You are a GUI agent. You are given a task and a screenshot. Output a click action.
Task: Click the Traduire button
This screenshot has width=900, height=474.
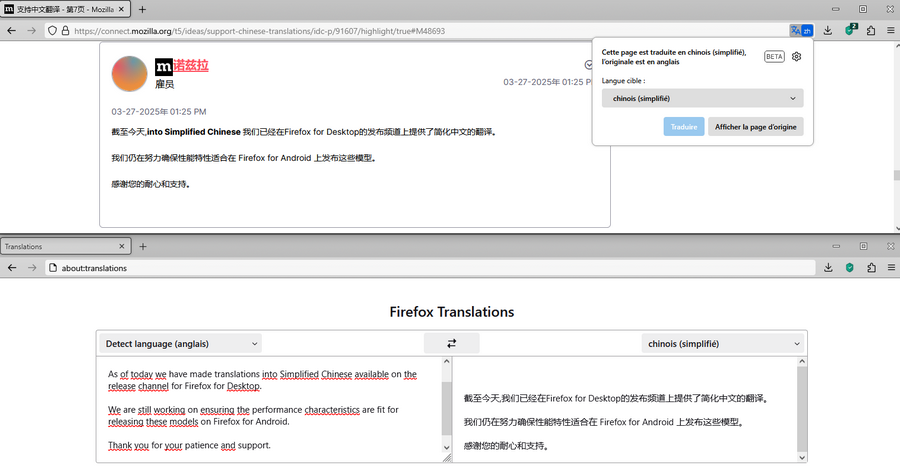point(684,127)
